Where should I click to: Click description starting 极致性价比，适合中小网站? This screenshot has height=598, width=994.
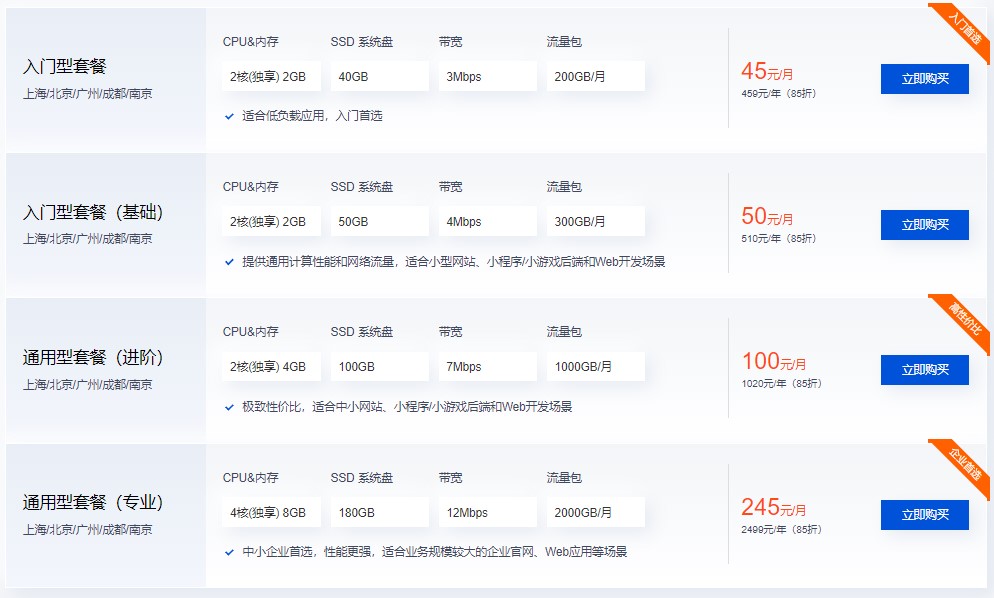(x=407, y=407)
